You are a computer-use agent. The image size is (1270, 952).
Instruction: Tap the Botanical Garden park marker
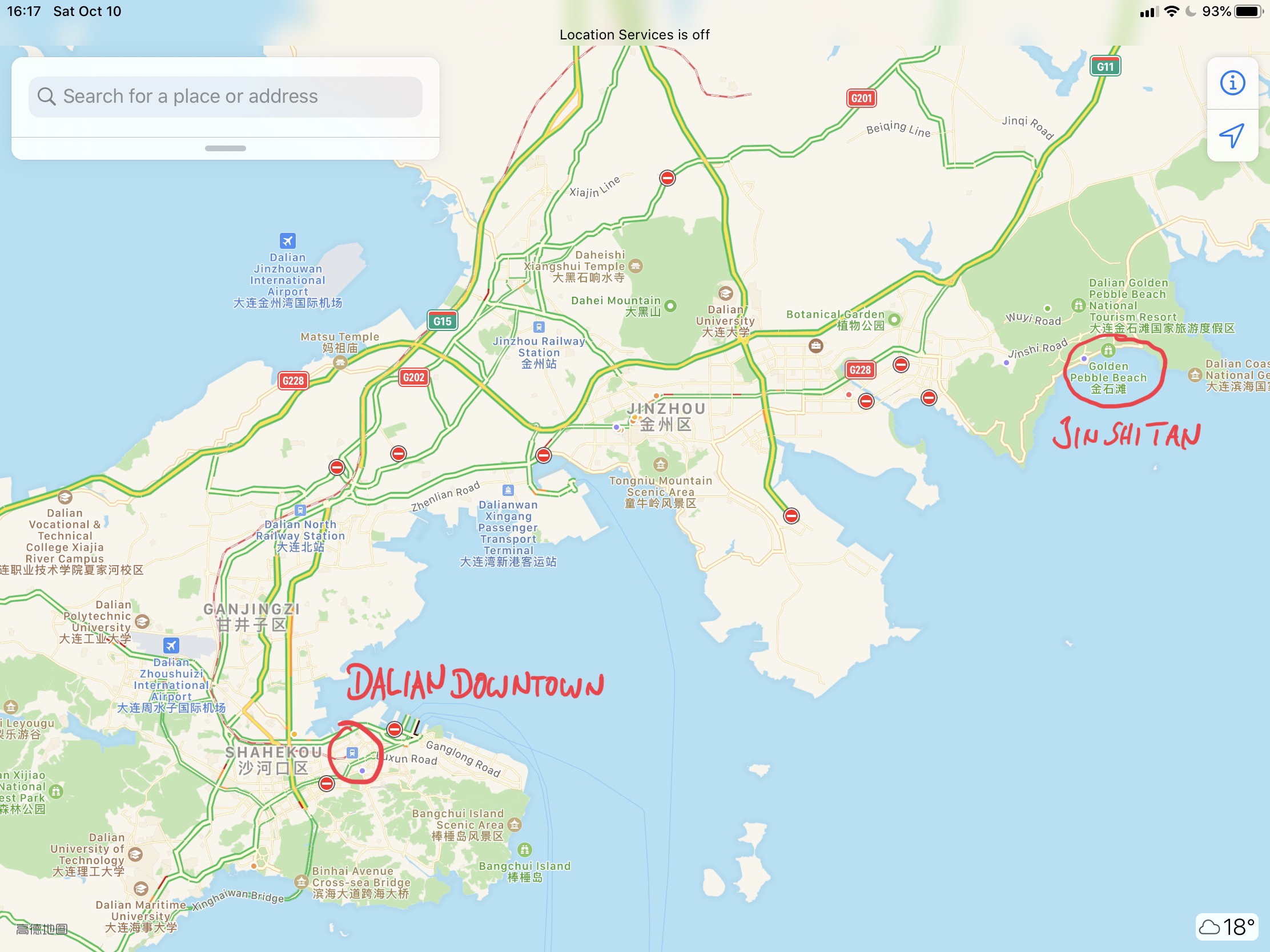(894, 320)
